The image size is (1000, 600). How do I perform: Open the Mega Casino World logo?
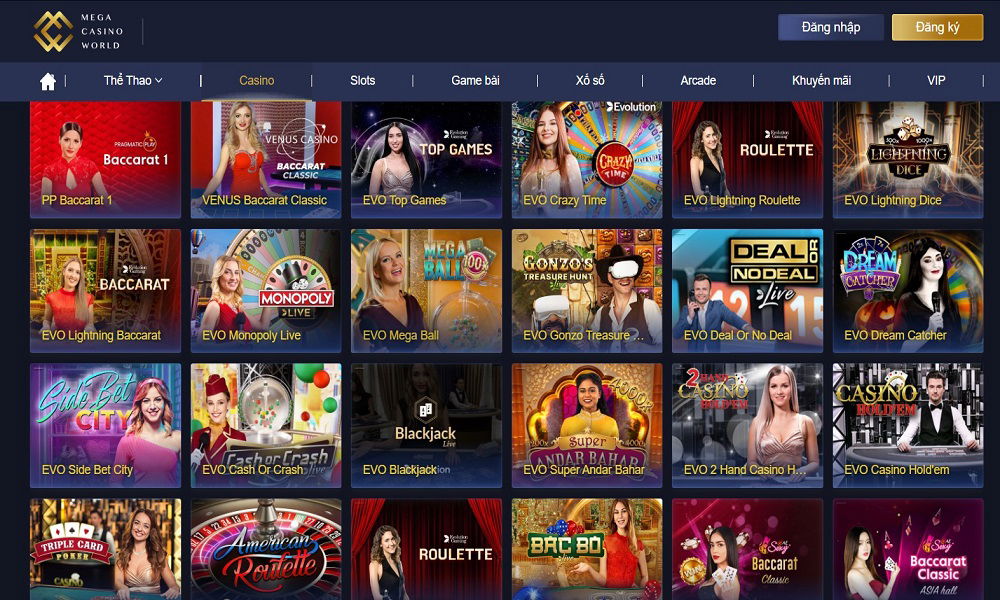[78, 31]
